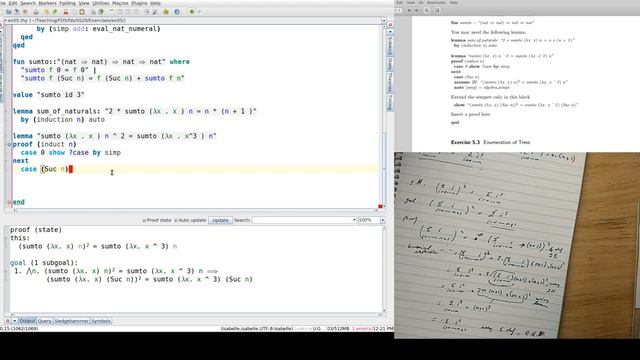This screenshot has width=640, height=360.
Task: Open the right dock menu arrow above Sidekick
Action: click(x=390, y=32)
